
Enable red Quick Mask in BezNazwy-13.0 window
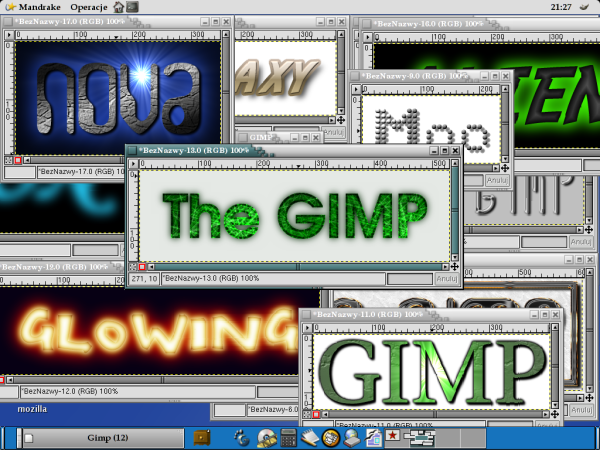(142, 267)
